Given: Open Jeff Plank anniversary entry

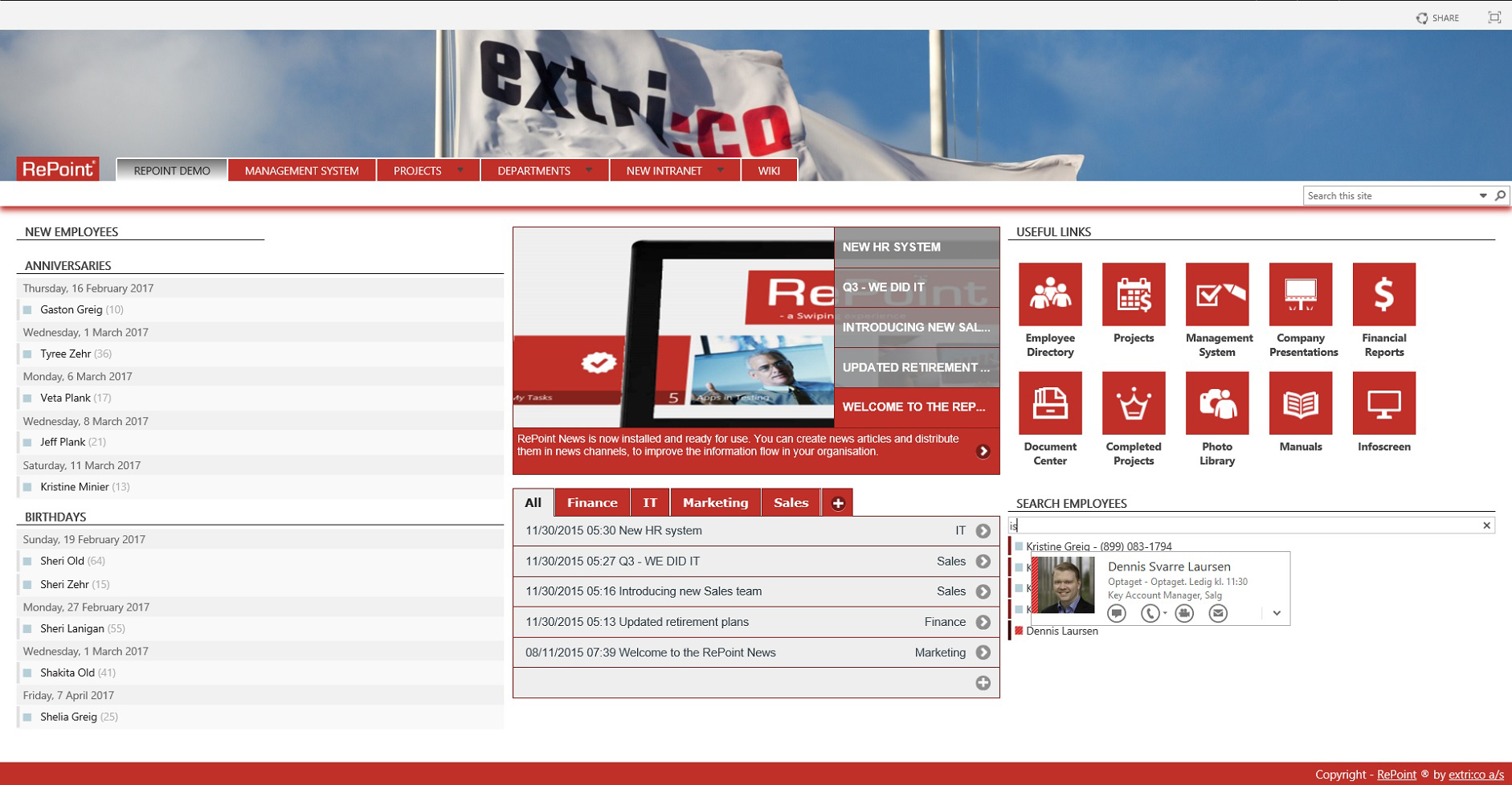Looking at the screenshot, I should pos(73,442).
